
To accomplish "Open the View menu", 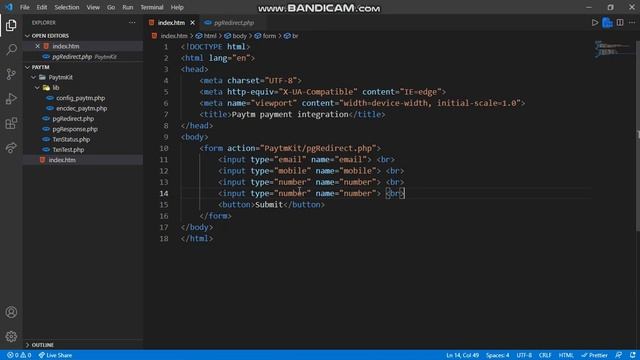I will (93, 7).
